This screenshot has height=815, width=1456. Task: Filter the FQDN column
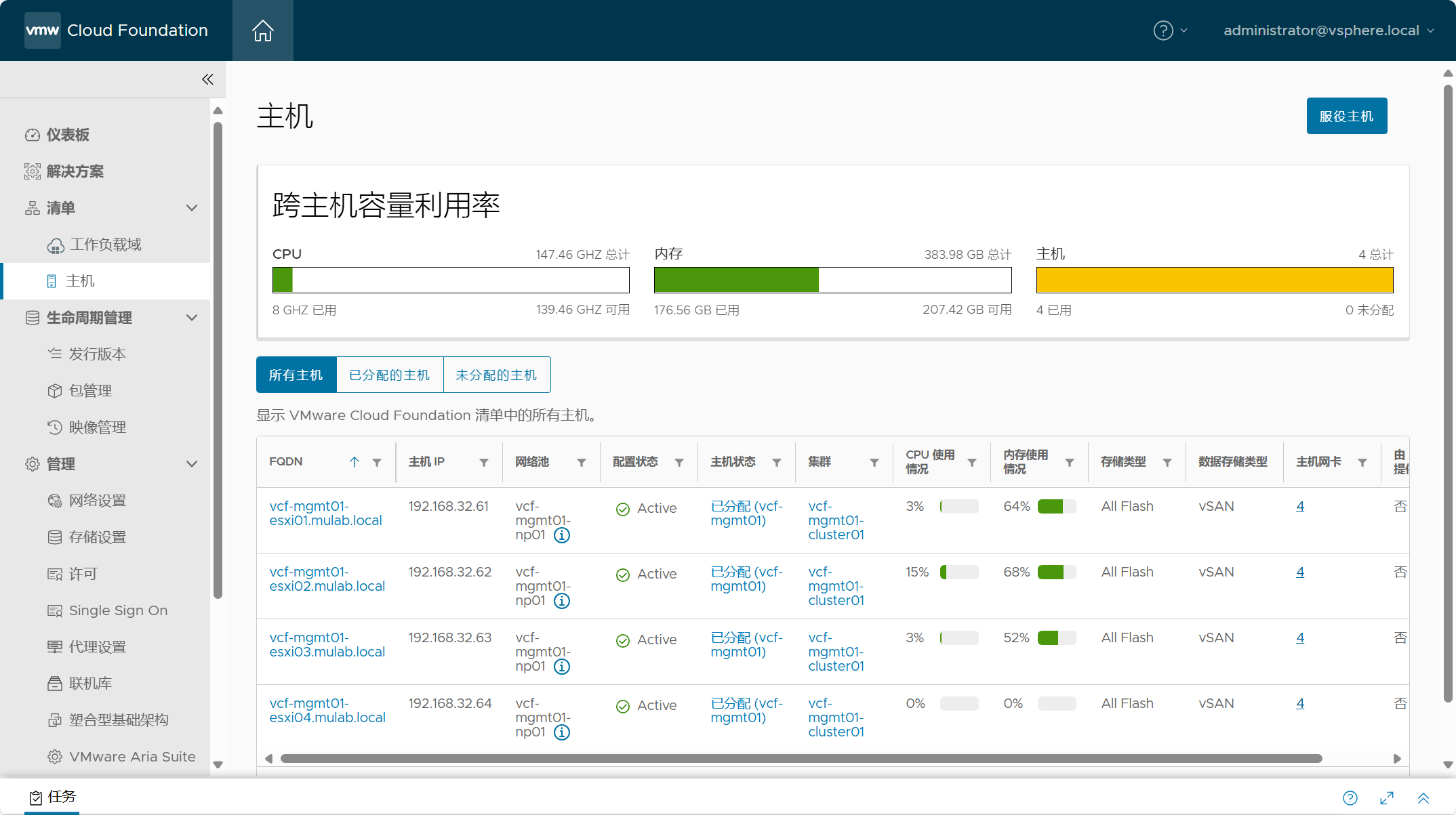click(x=377, y=462)
